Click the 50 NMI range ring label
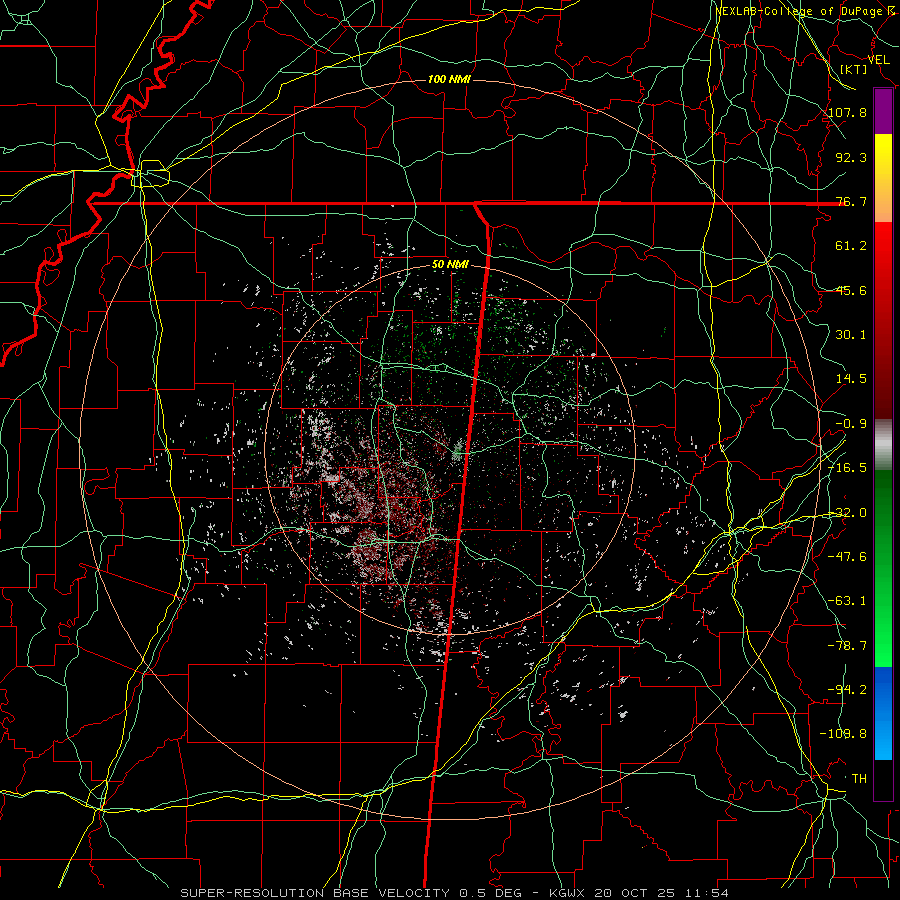 click(450, 265)
